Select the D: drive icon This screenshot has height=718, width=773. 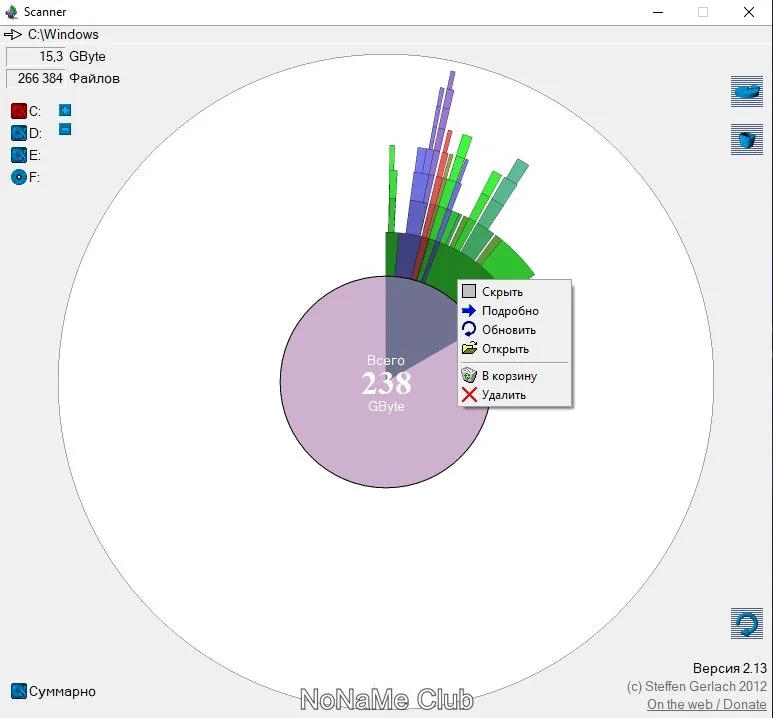pos(19,133)
